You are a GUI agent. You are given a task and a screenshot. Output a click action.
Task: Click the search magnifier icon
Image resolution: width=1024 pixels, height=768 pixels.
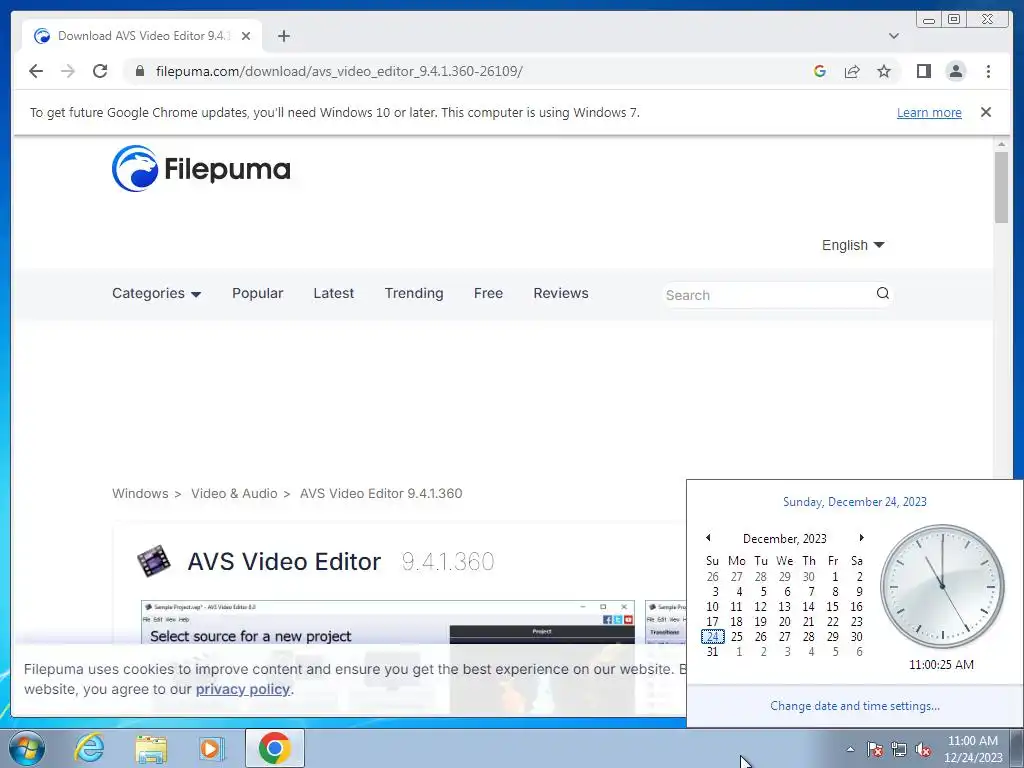click(x=883, y=293)
